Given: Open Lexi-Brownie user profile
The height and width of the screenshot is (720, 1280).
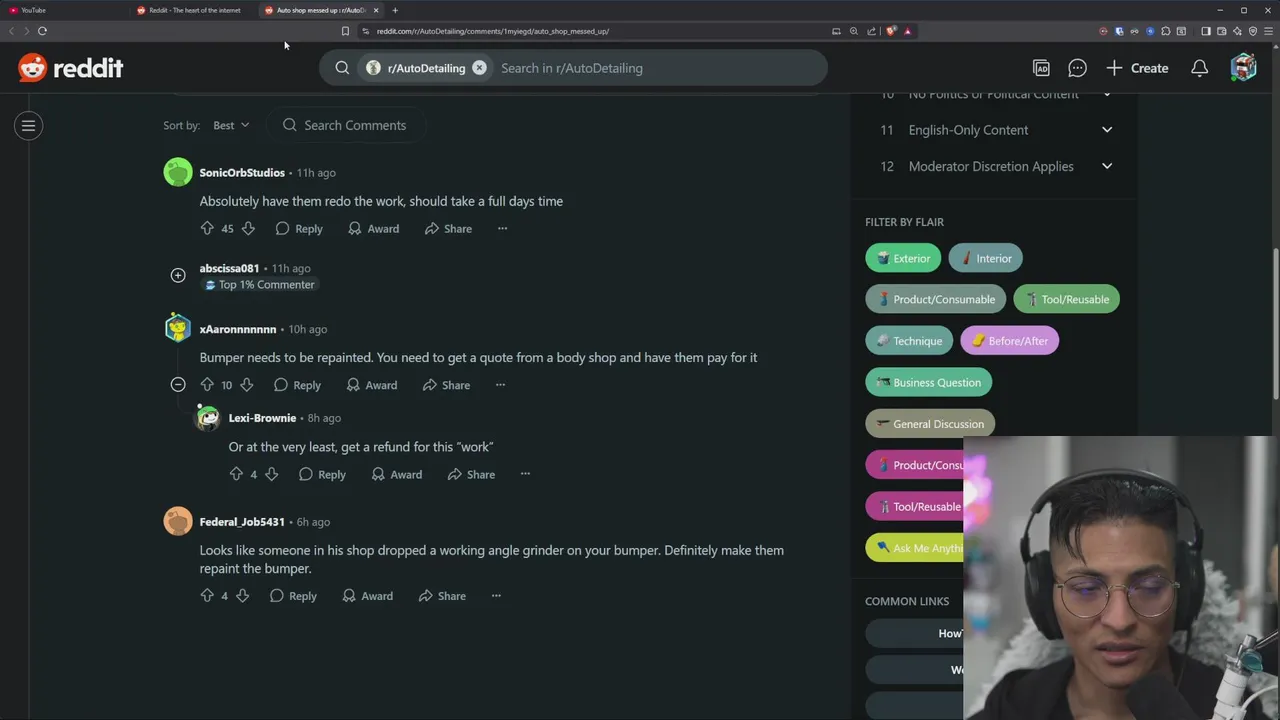Looking at the screenshot, I should (262, 418).
